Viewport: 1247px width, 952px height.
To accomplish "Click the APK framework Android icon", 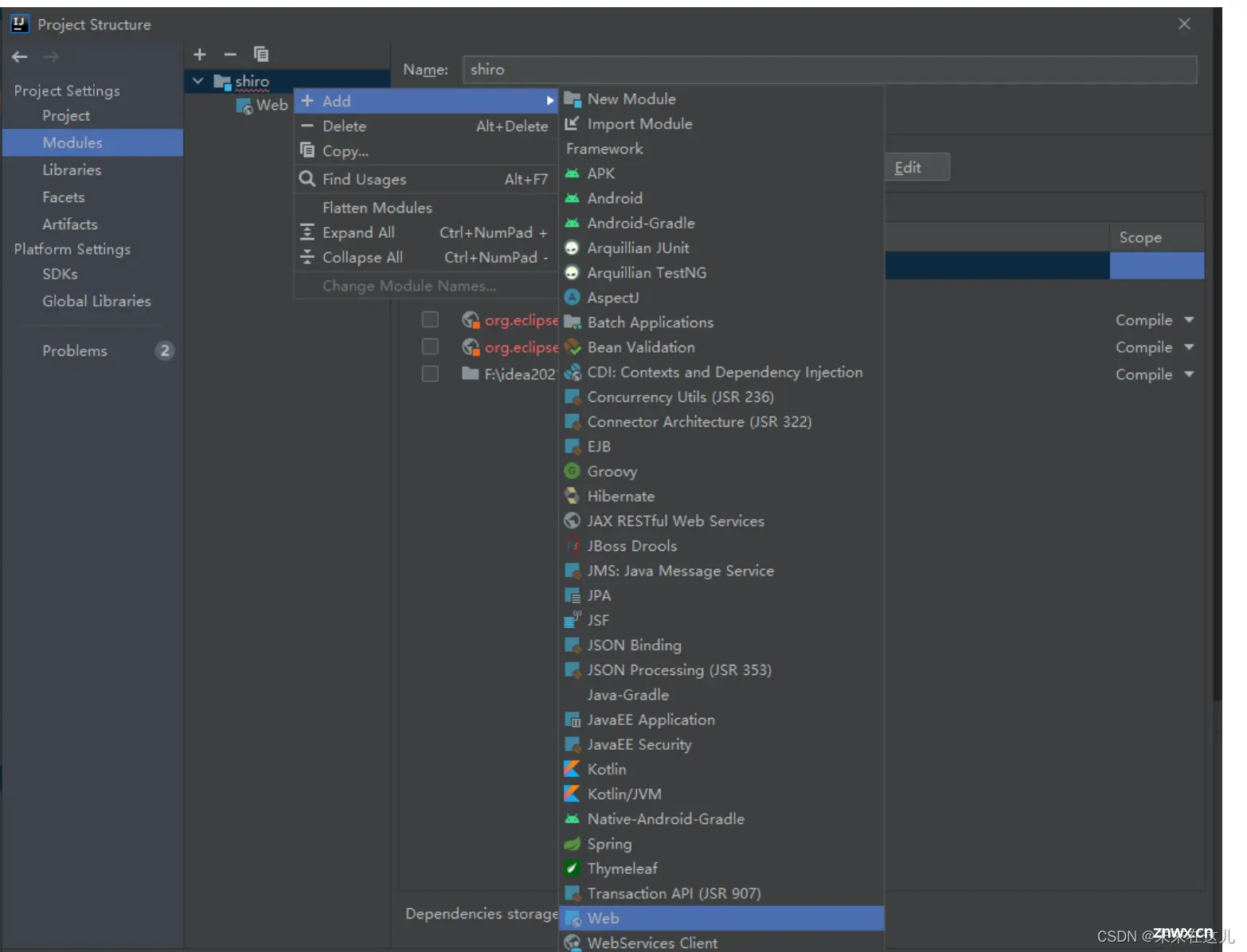I will 572,174.
